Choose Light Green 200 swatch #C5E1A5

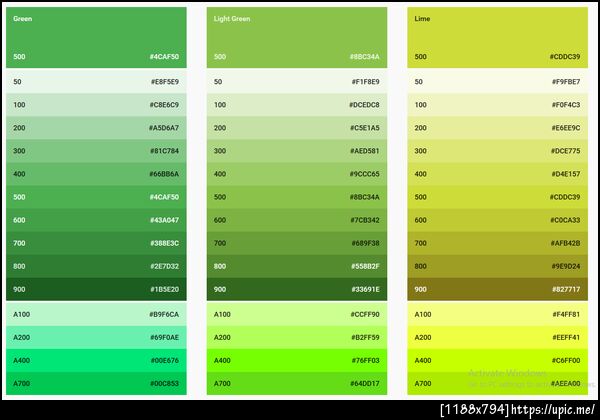[x=297, y=128]
